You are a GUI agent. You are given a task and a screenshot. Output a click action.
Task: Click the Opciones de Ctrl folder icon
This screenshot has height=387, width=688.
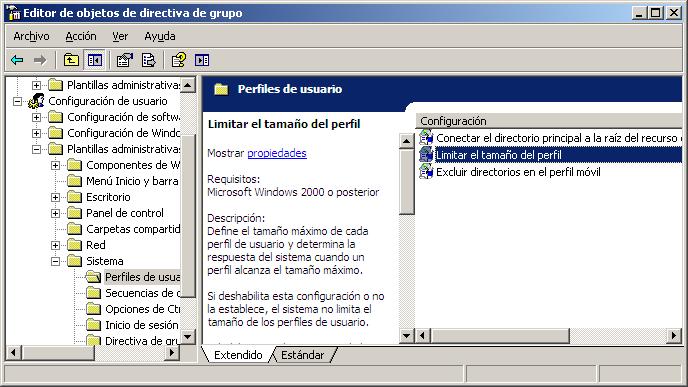tap(93, 309)
